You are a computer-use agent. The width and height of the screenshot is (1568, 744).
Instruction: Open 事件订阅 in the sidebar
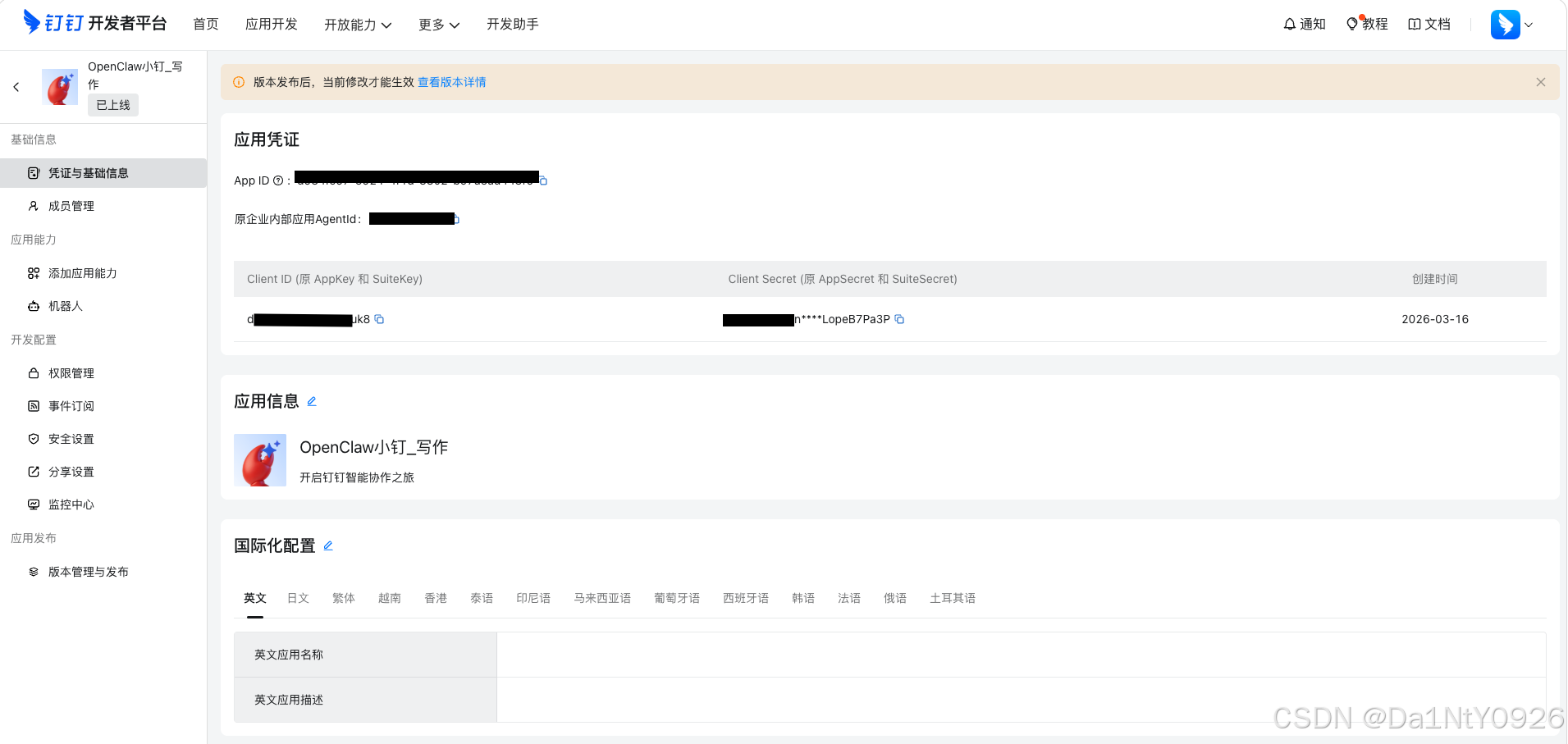pos(103,406)
